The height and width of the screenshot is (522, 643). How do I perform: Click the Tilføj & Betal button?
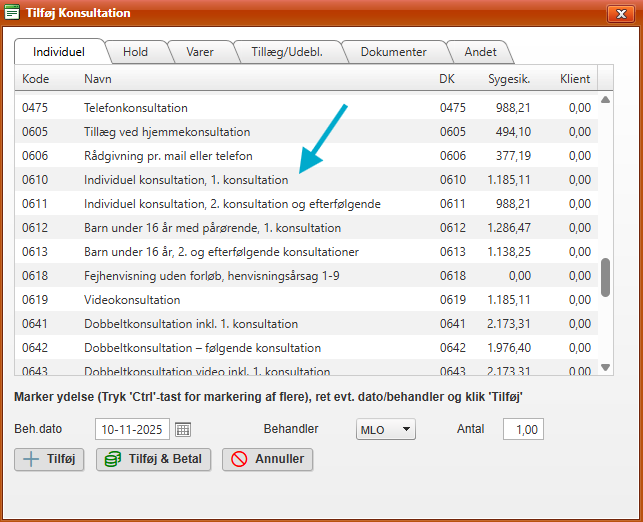pyautogui.click(x=153, y=460)
